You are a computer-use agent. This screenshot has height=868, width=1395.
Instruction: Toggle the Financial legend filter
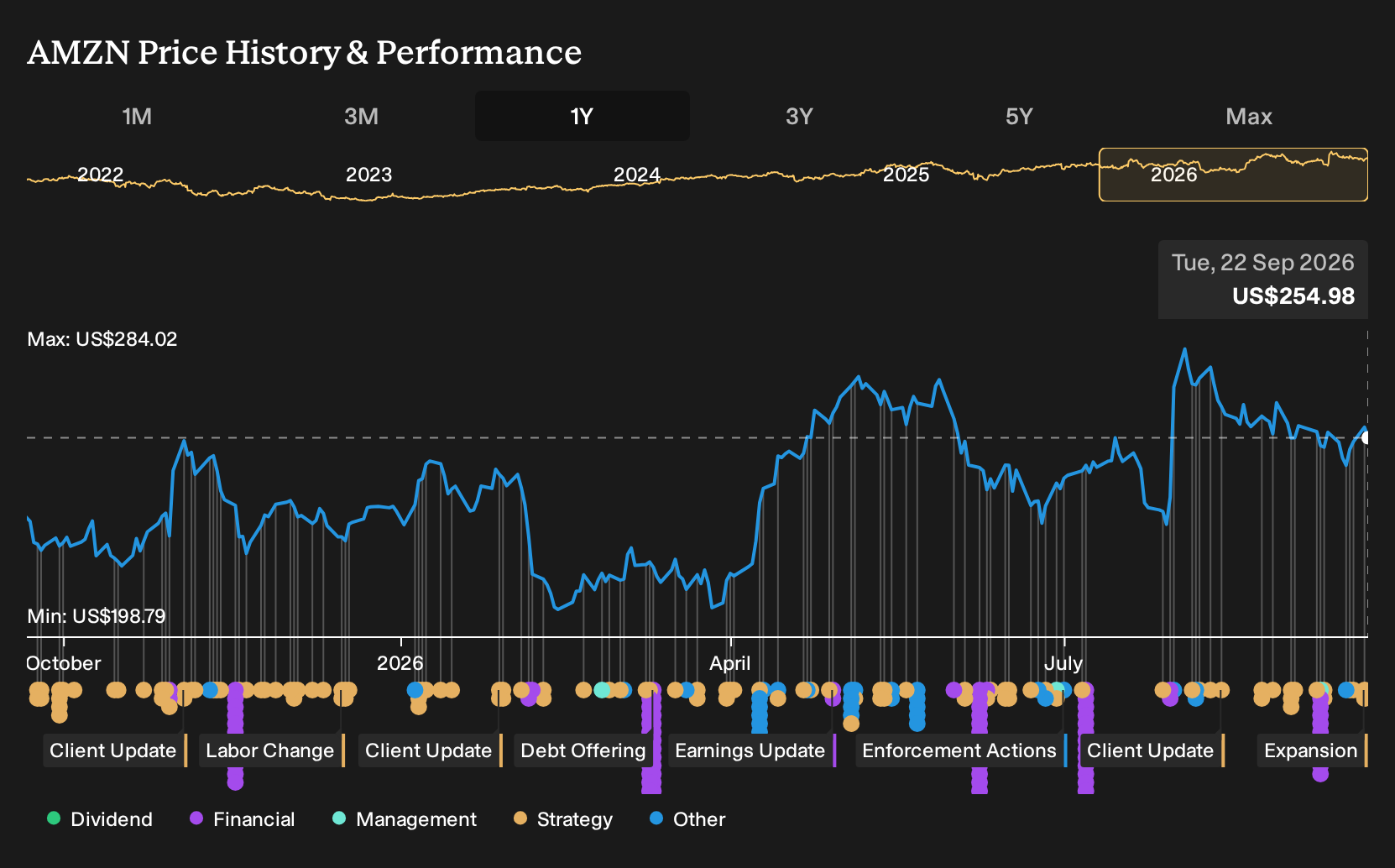click(243, 819)
